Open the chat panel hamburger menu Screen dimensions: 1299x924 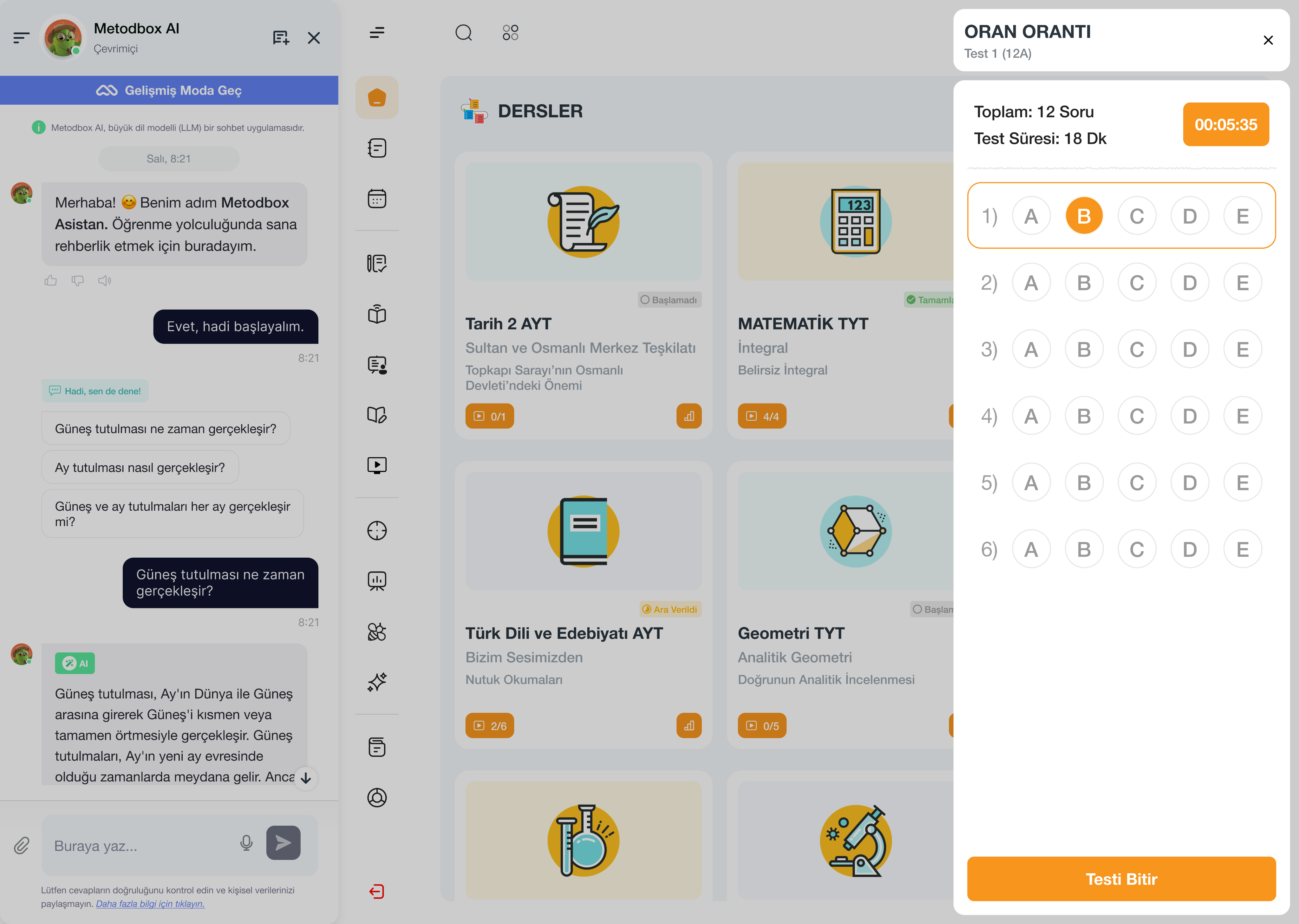coord(21,37)
